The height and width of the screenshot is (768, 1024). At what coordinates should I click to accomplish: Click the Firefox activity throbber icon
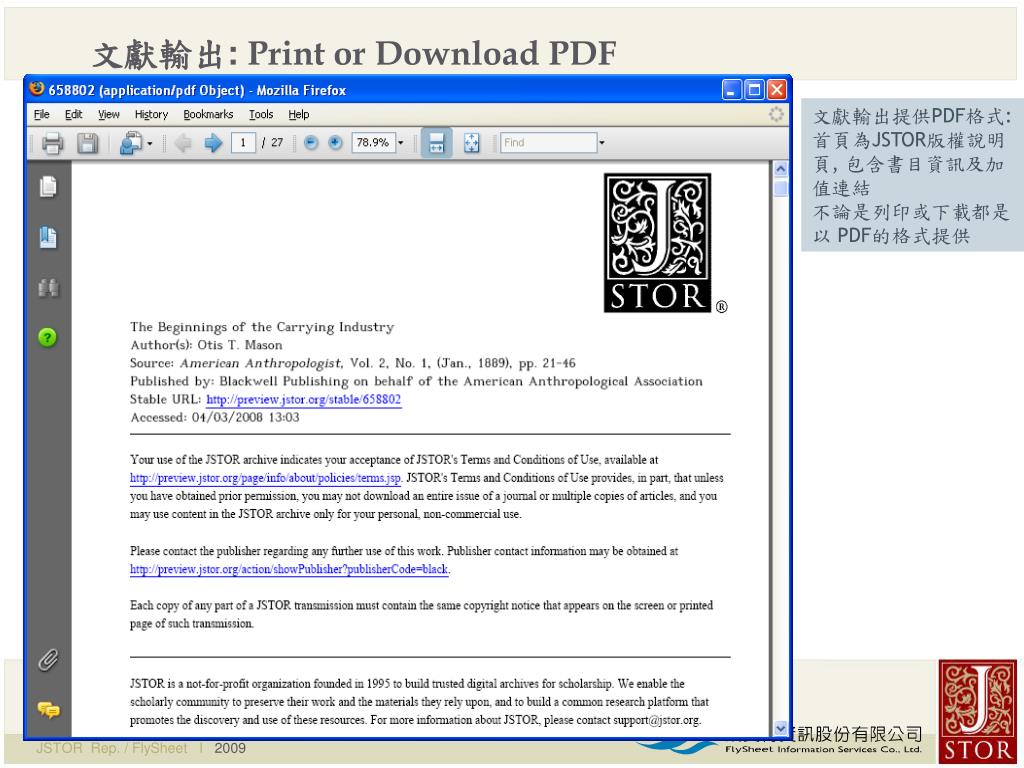point(776,114)
